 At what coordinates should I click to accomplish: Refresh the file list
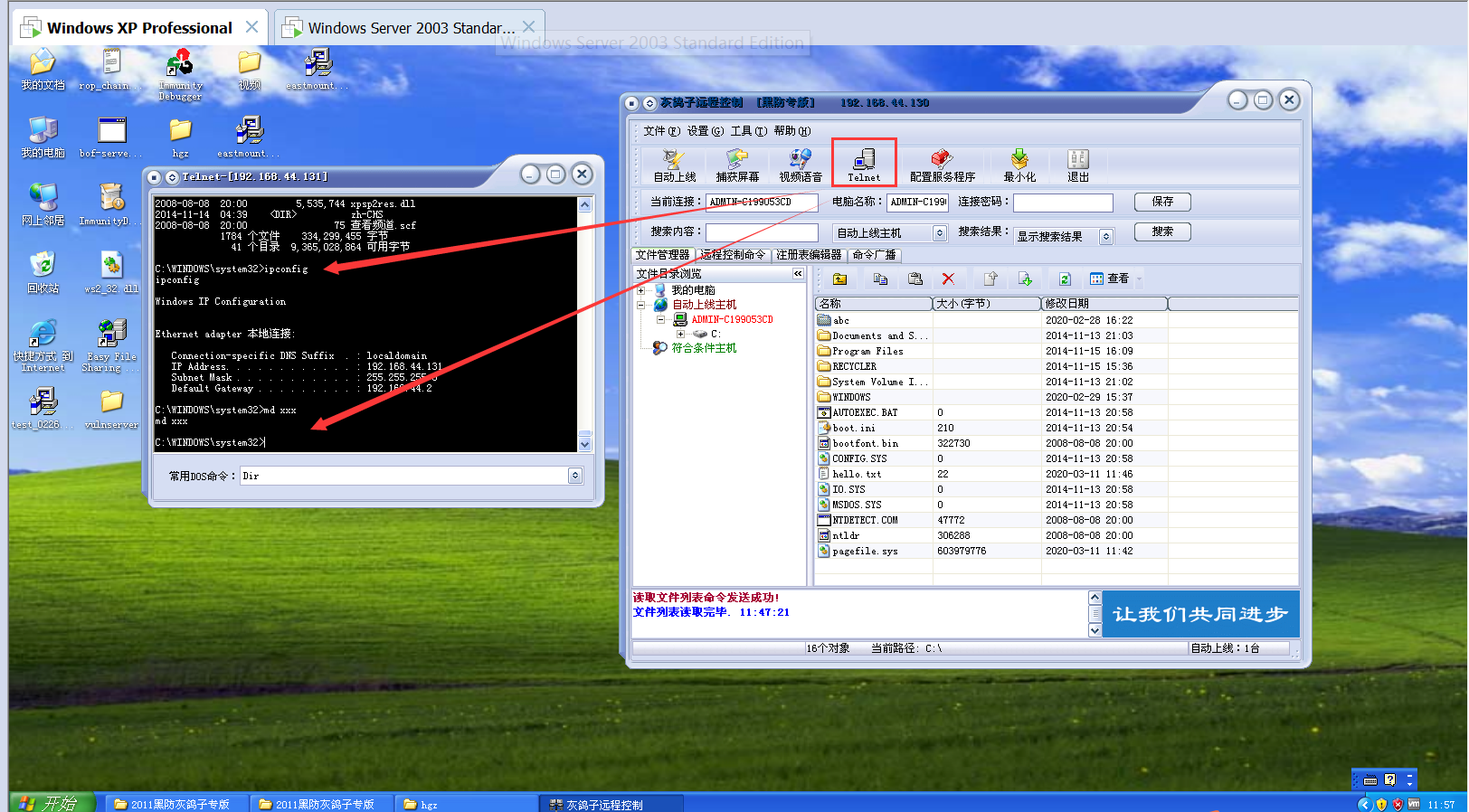point(1065,279)
